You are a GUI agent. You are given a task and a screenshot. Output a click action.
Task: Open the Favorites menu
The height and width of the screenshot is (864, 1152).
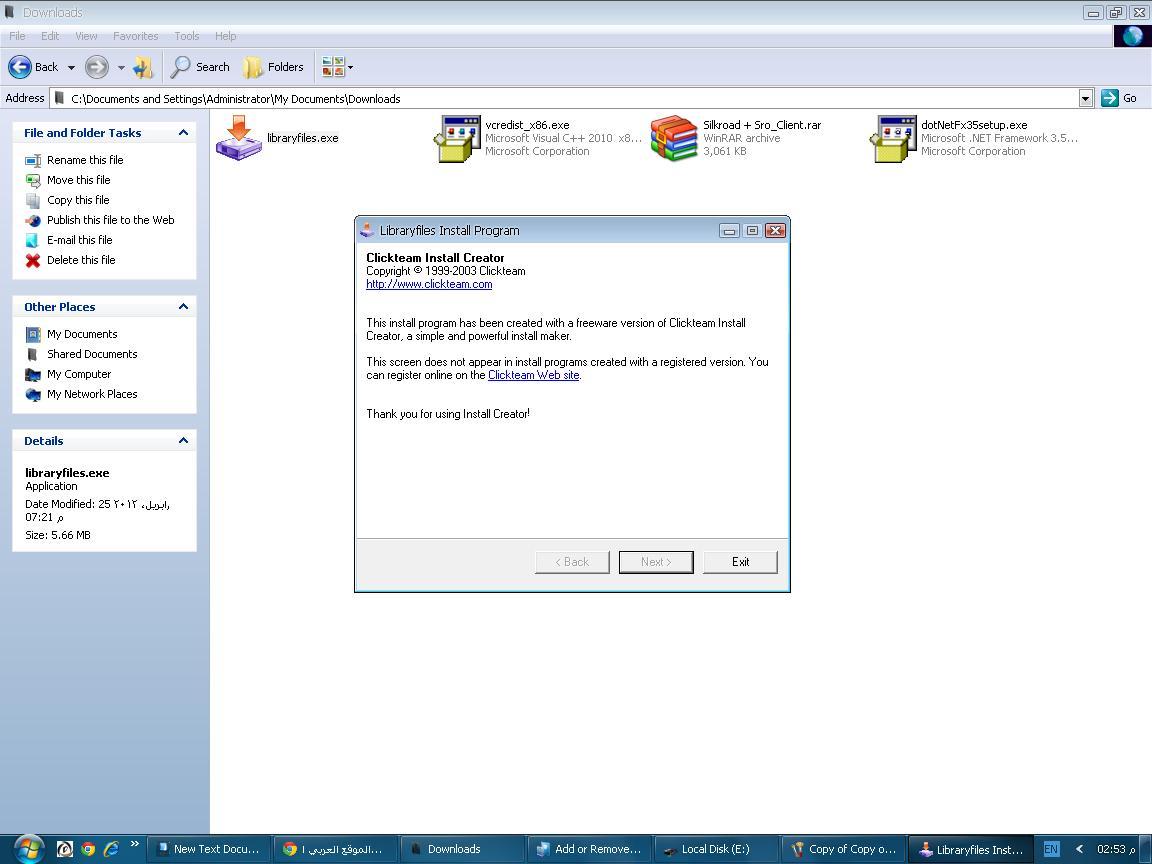click(135, 36)
